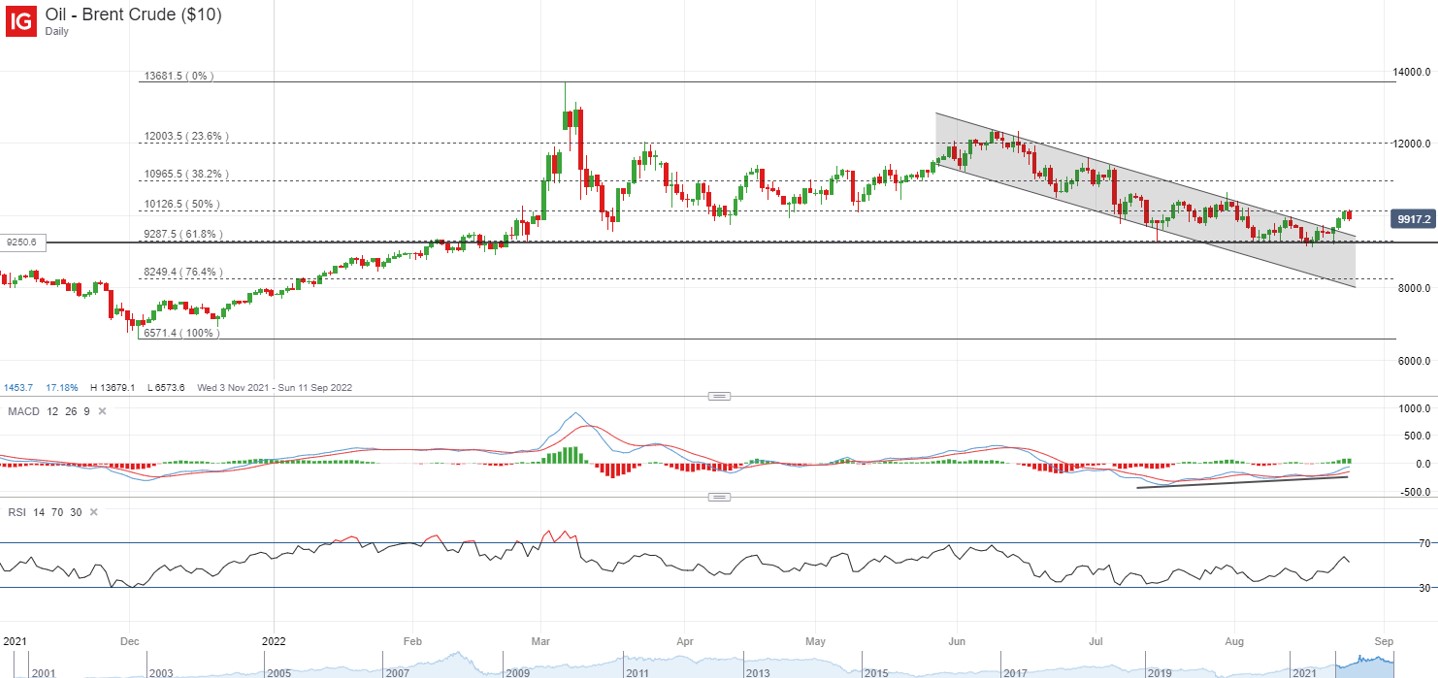The width and height of the screenshot is (1438, 678).
Task: Click the Sep label on the time axis
Action: pyautogui.click(x=1384, y=639)
